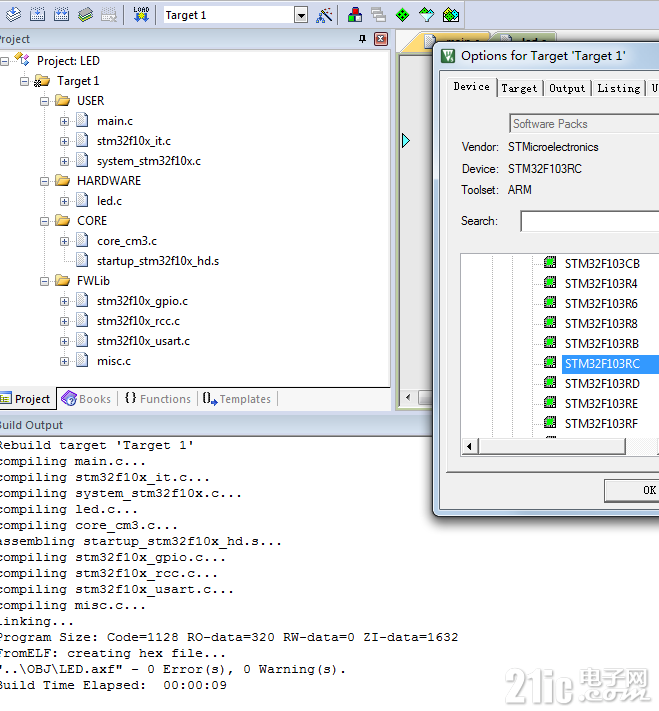Click the HARDWARE group folder icon
Viewport: 659px width, 711px height.
[63, 180]
